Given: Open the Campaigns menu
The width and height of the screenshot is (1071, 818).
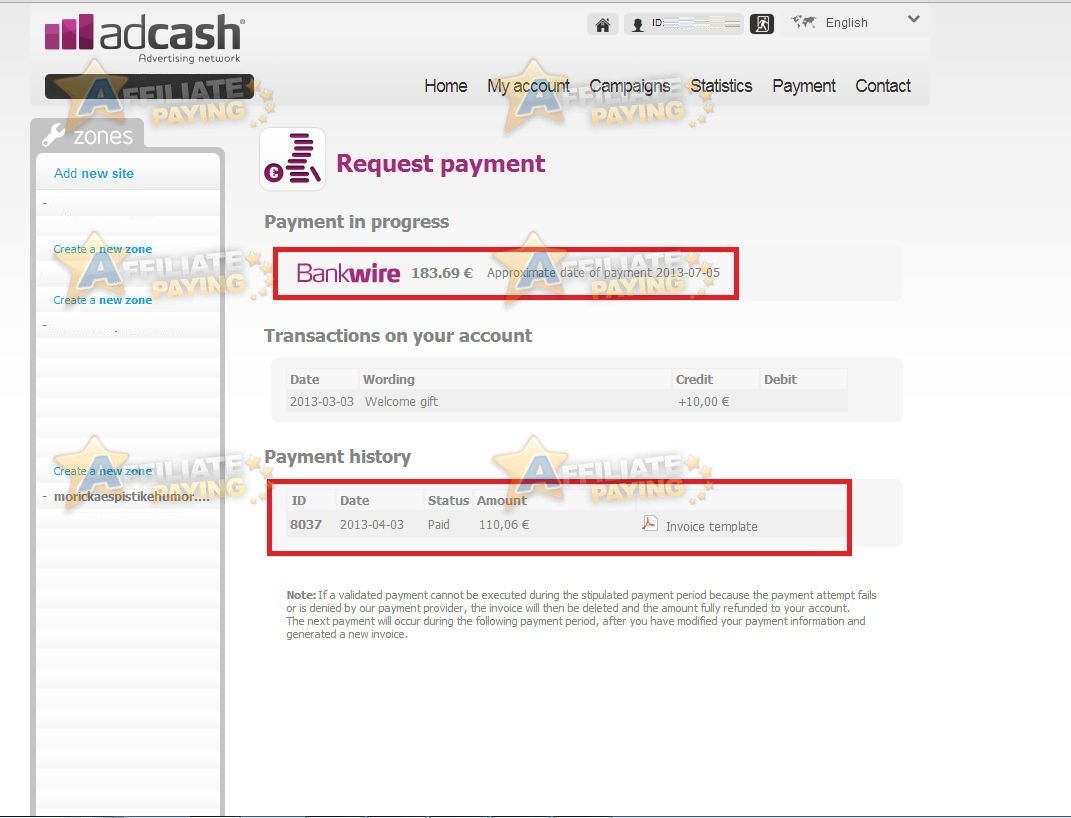Looking at the screenshot, I should click(x=629, y=86).
